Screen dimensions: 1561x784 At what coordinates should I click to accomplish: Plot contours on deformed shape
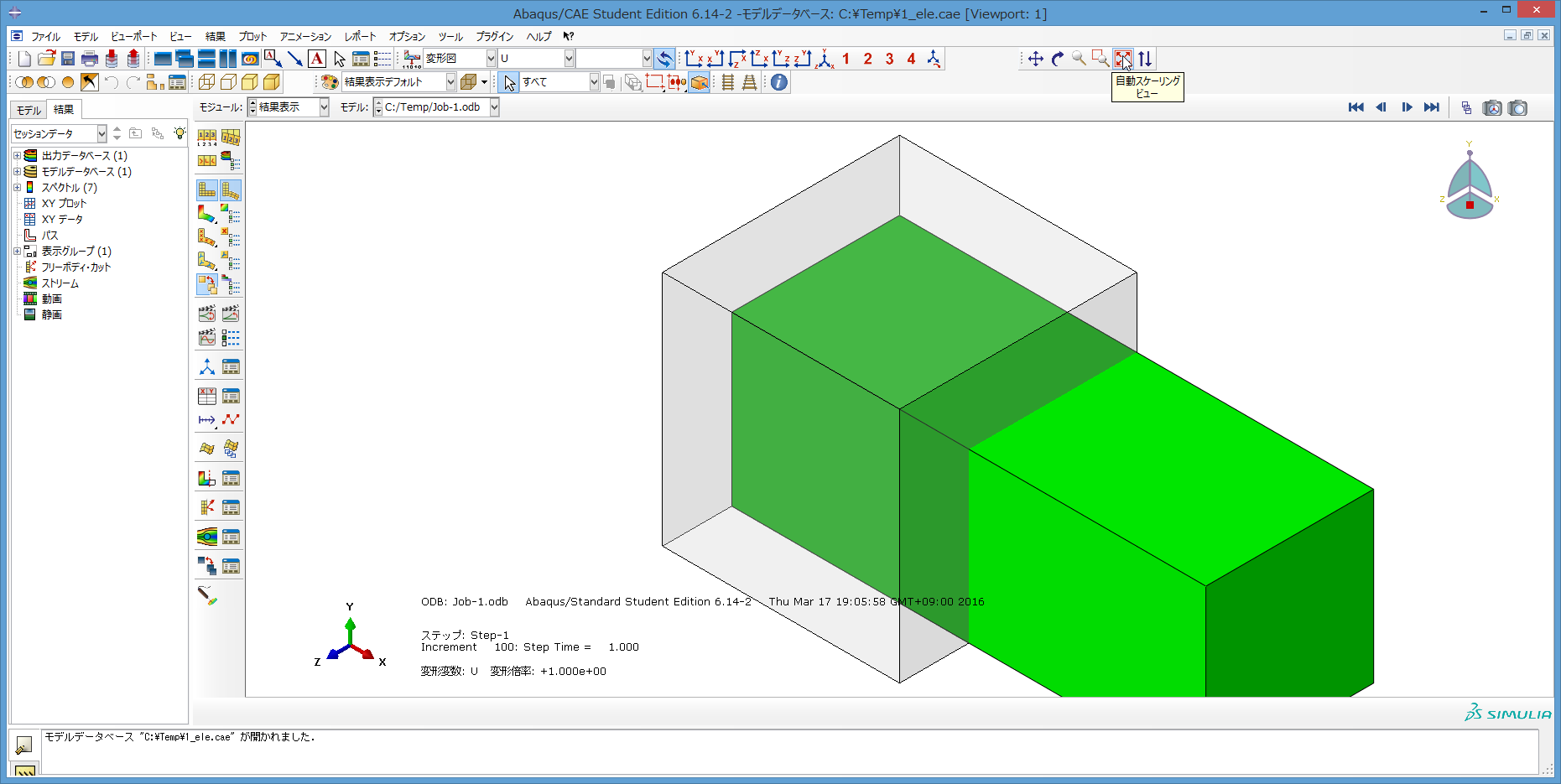(x=207, y=214)
